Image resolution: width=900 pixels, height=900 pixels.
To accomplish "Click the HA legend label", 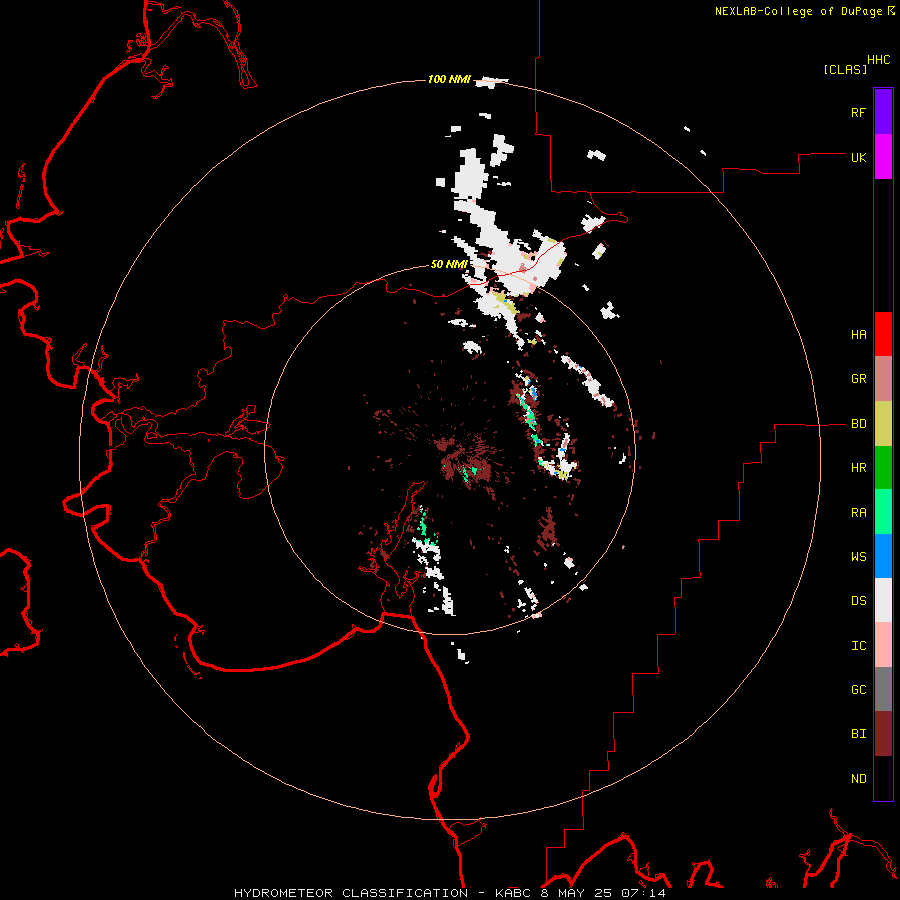I will 858,335.
